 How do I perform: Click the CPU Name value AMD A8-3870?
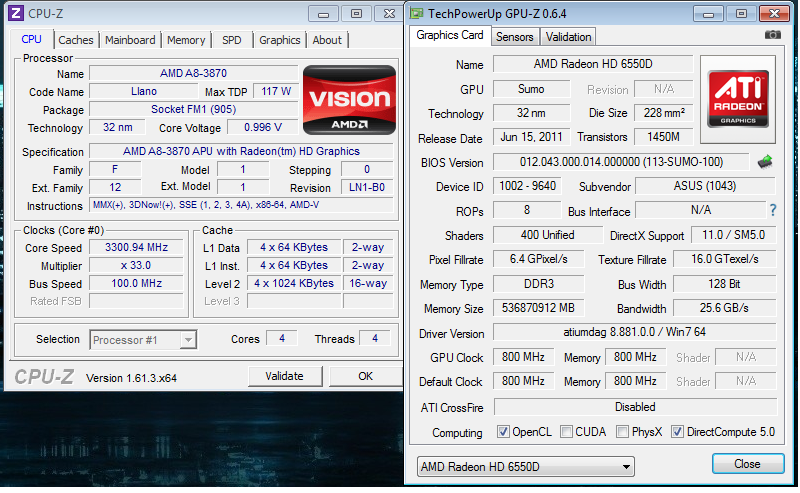193,73
